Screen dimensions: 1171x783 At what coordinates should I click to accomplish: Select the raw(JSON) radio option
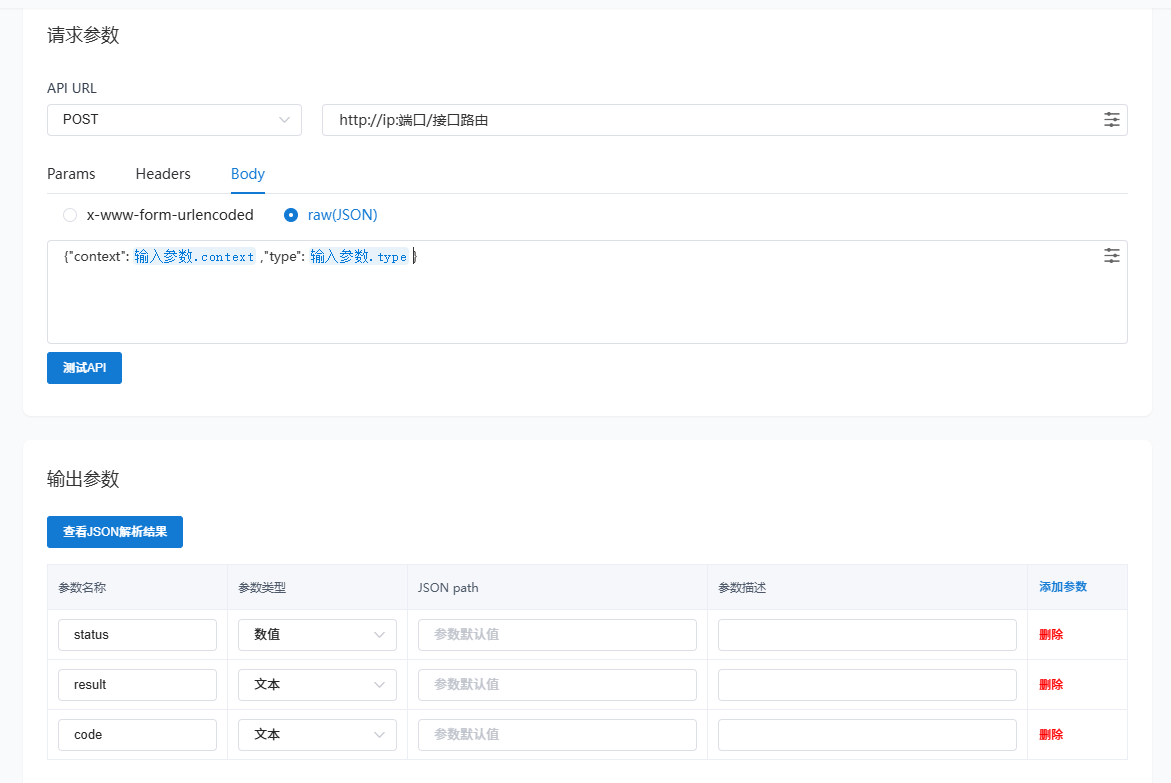291,215
